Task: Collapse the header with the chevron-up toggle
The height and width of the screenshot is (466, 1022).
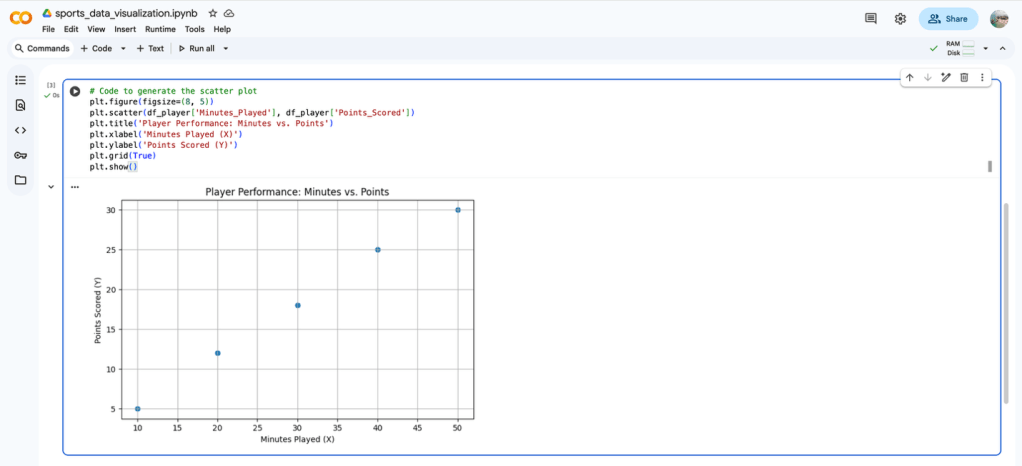Action: [x=1001, y=48]
